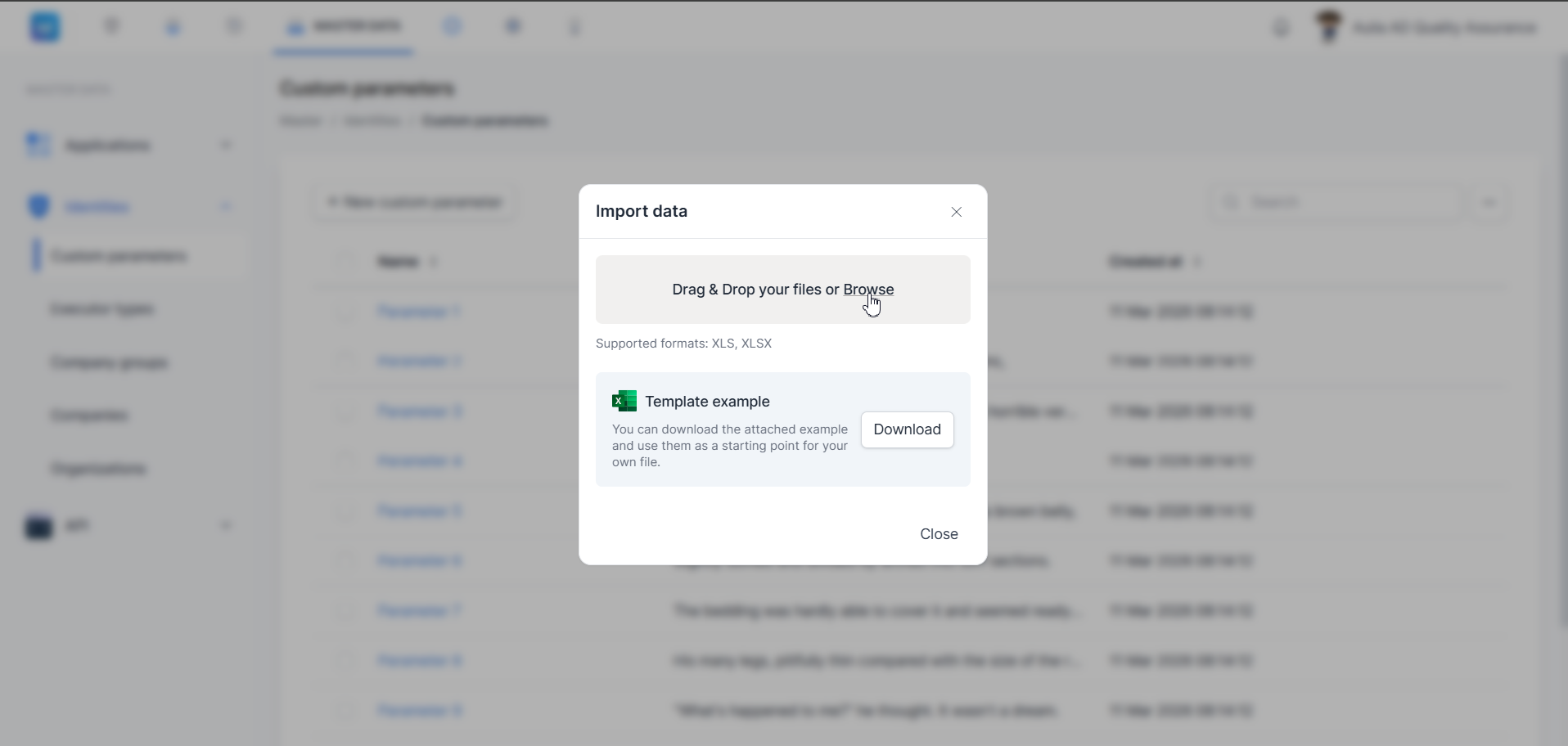Click 'Supported formats: XLS, XLSX' text
This screenshot has width=1568, height=746.
(x=683, y=344)
